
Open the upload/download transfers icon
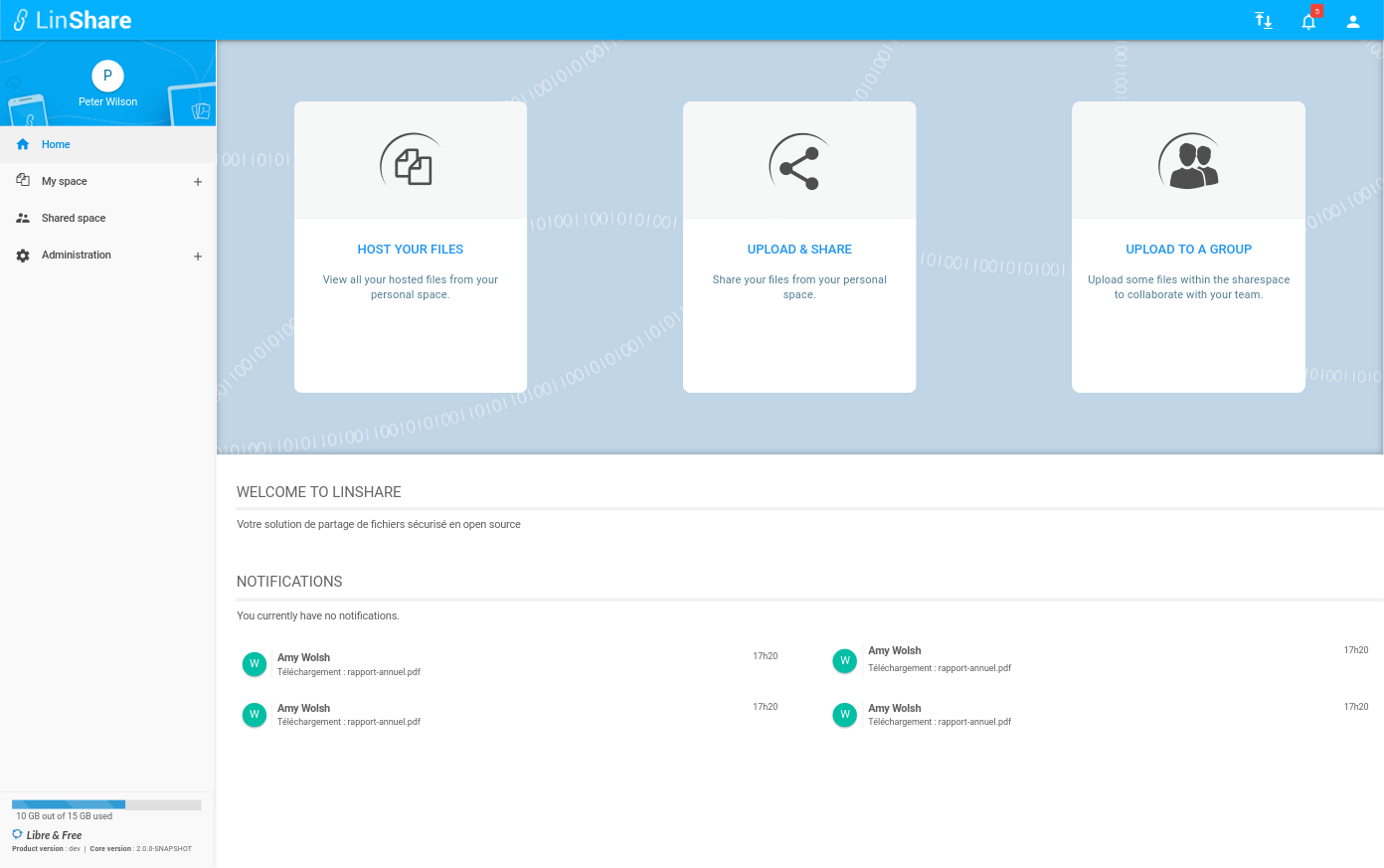(x=1264, y=21)
